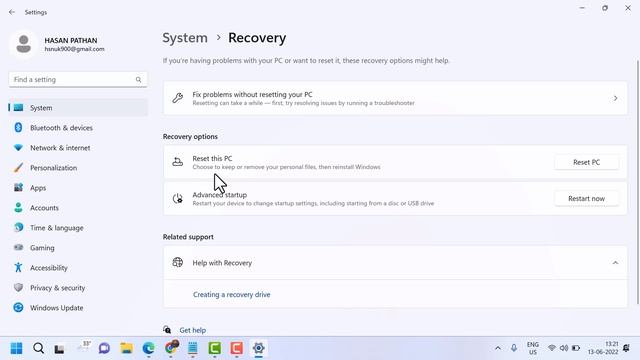Viewport: 640px width, 360px height.
Task: Click the search magnifier in Find a setting
Action: (138, 80)
